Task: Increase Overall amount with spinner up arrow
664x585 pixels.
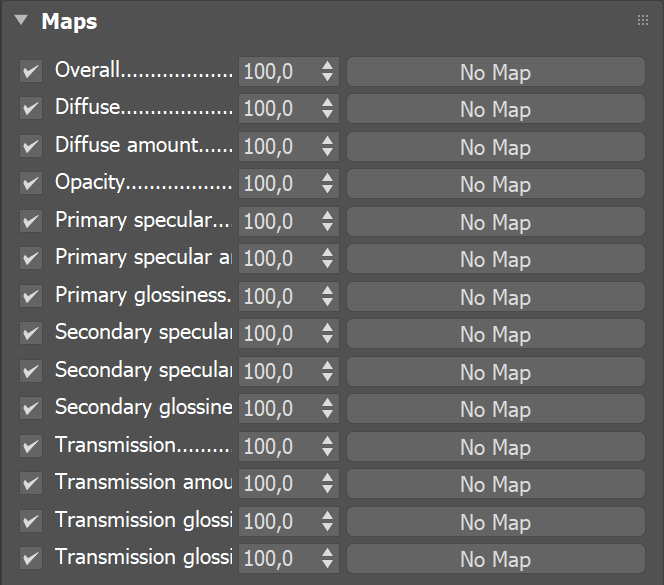Action: coord(327,65)
